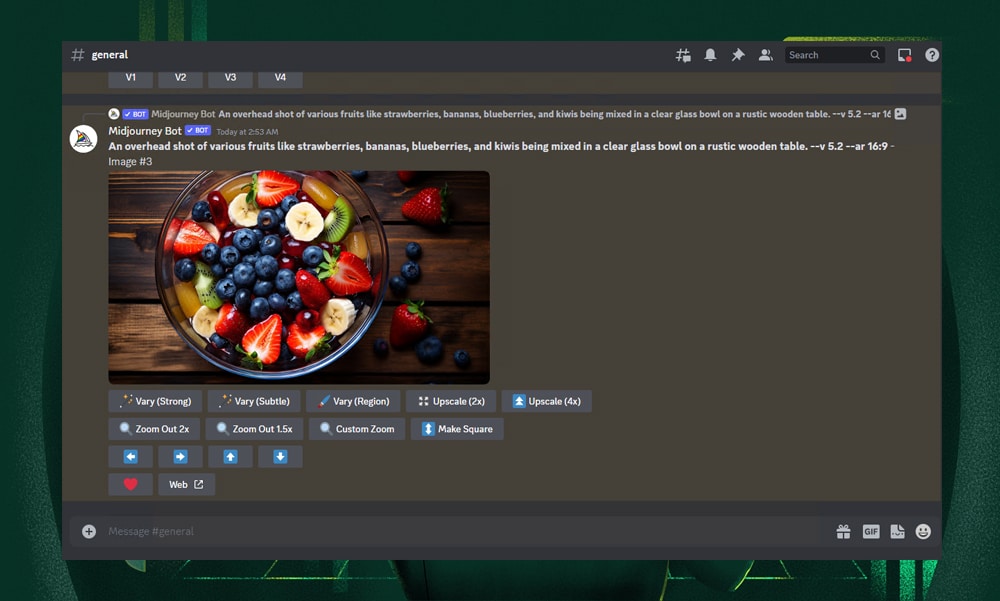Show the member list icon
This screenshot has width=1000, height=601.
click(765, 55)
